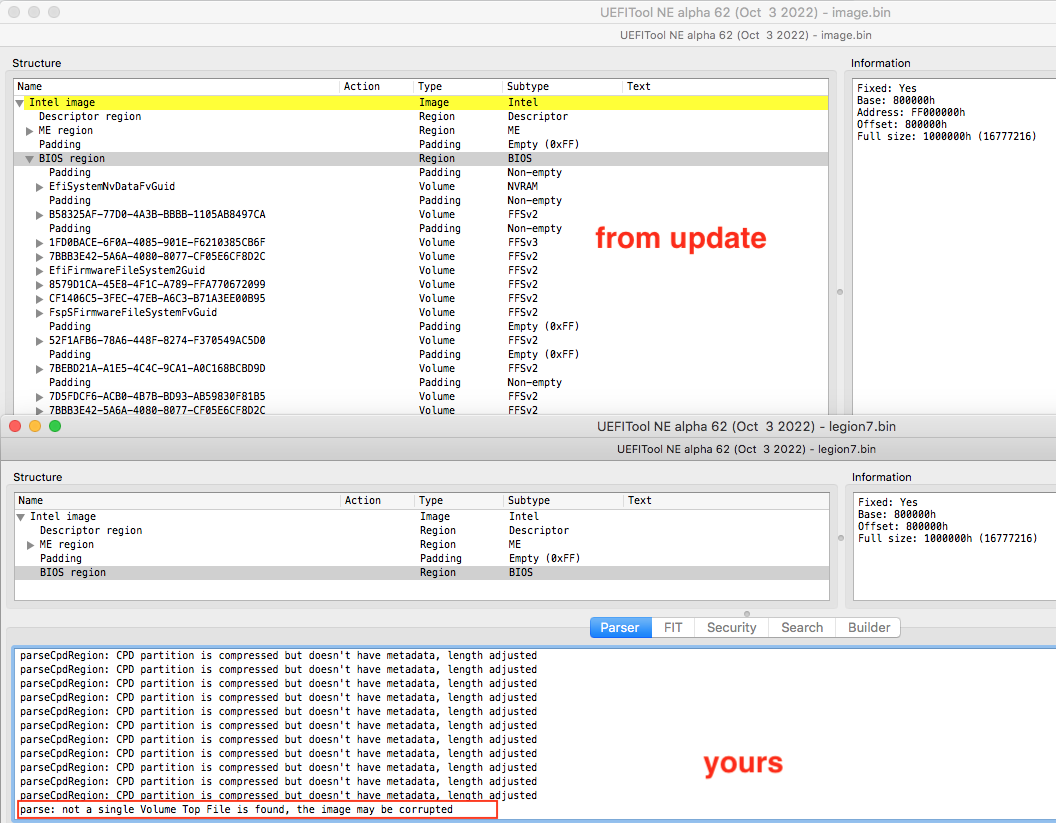Image resolution: width=1056 pixels, height=823 pixels.
Task: Click Name column header in legion7.bin window
Action: point(178,500)
